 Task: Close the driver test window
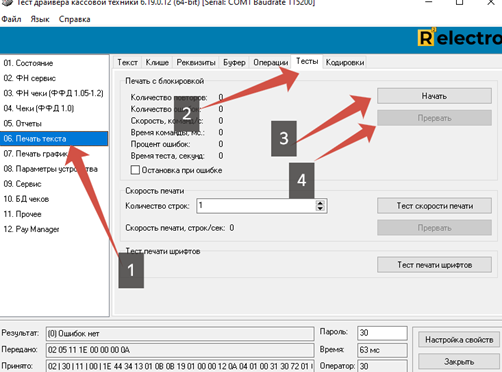pos(491,2)
